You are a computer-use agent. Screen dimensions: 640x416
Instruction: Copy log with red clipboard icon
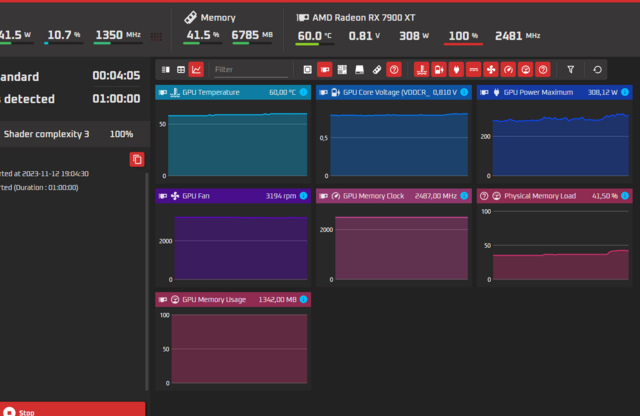pyautogui.click(x=136, y=159)
